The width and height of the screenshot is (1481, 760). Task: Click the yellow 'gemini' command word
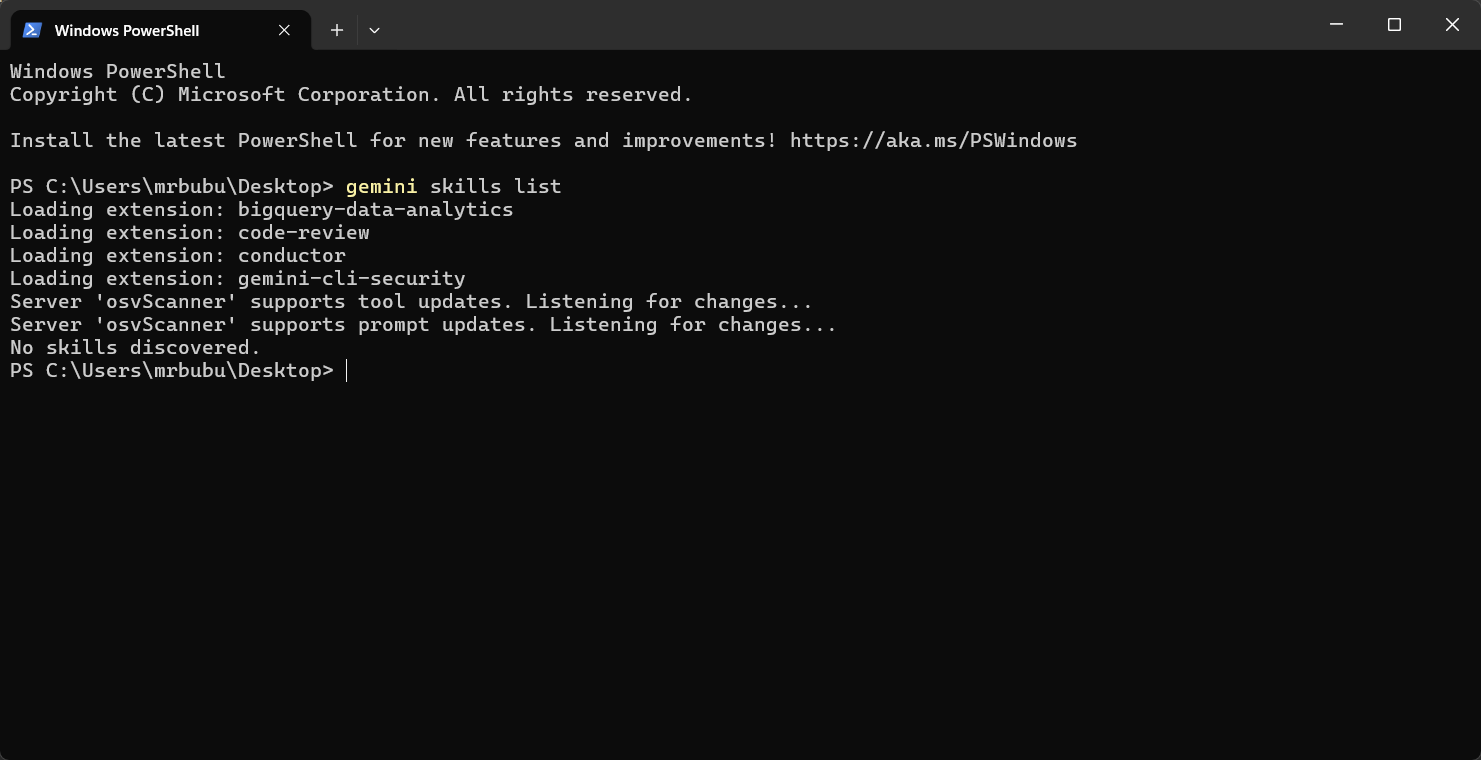point(381,187)
